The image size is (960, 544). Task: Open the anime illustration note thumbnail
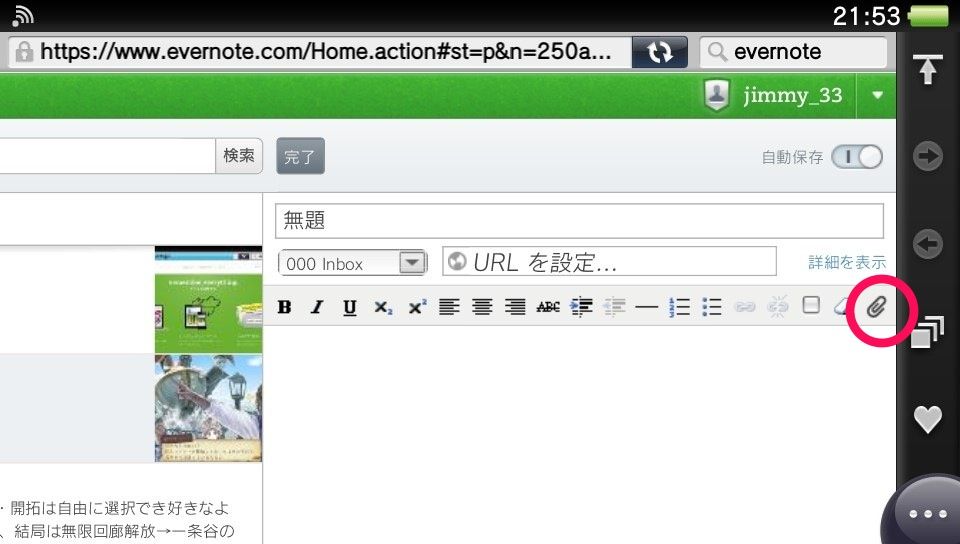click(208, 408)
